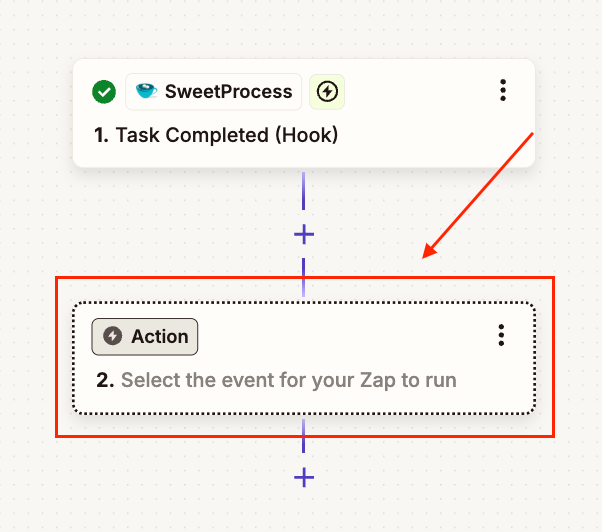The height and width of the screenshot is (532, 602).
Task: Click the Action label chip
Action: point(145,337)
